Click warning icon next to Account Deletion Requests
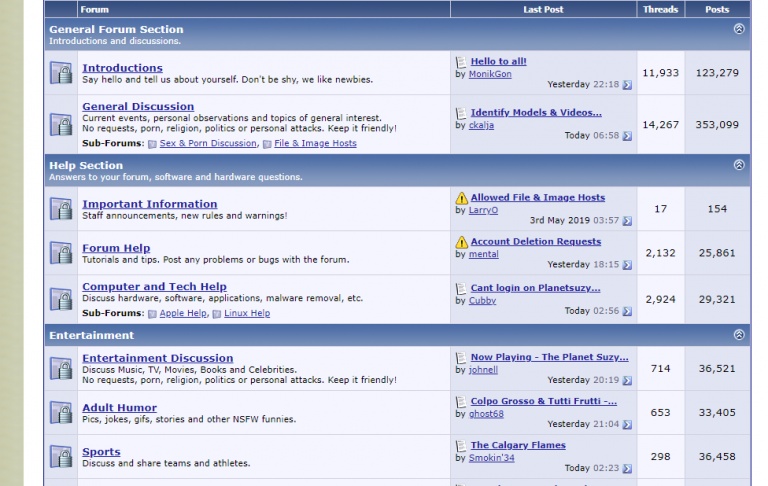The height and width of the screenshot is (486, 768). click(x=461, y=242)
